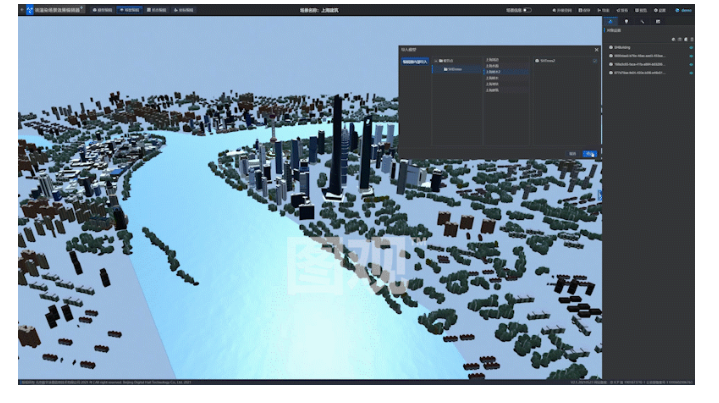Select the highlighted second toolbar tab
The width and height of the screenshot is (719, 403).
coord(129,10)
